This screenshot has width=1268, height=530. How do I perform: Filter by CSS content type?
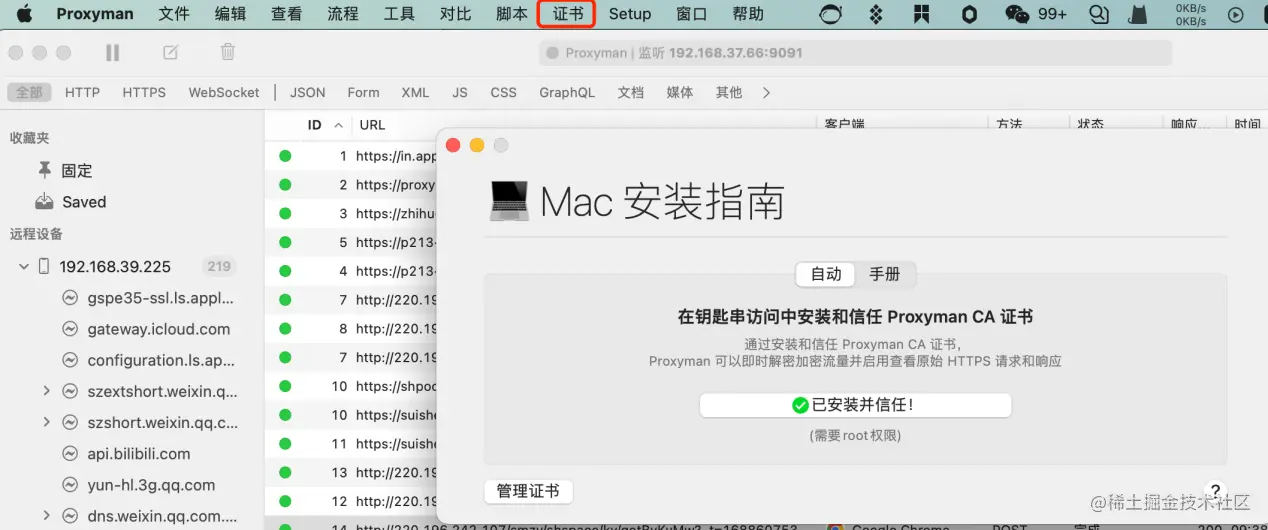[504, 92]
